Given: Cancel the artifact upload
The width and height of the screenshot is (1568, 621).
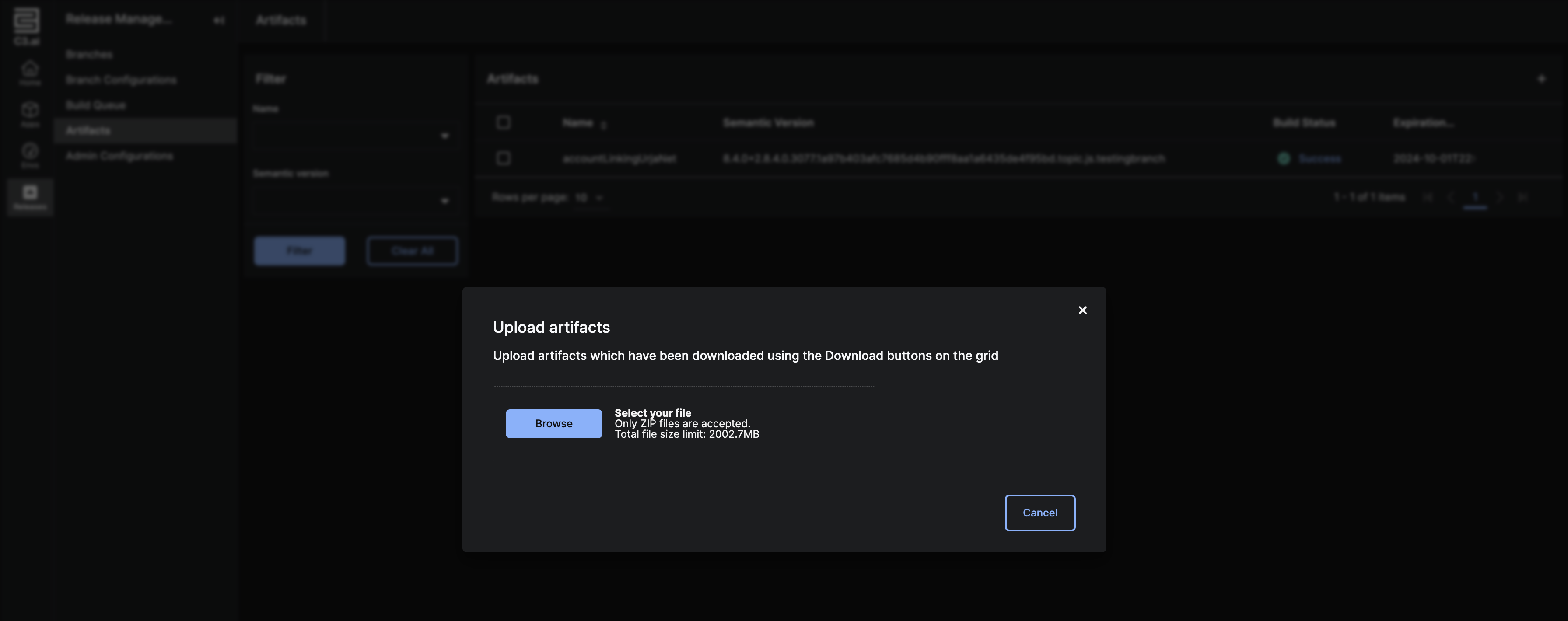Looking at the screenshot, I should click(x=1039, y=513).
